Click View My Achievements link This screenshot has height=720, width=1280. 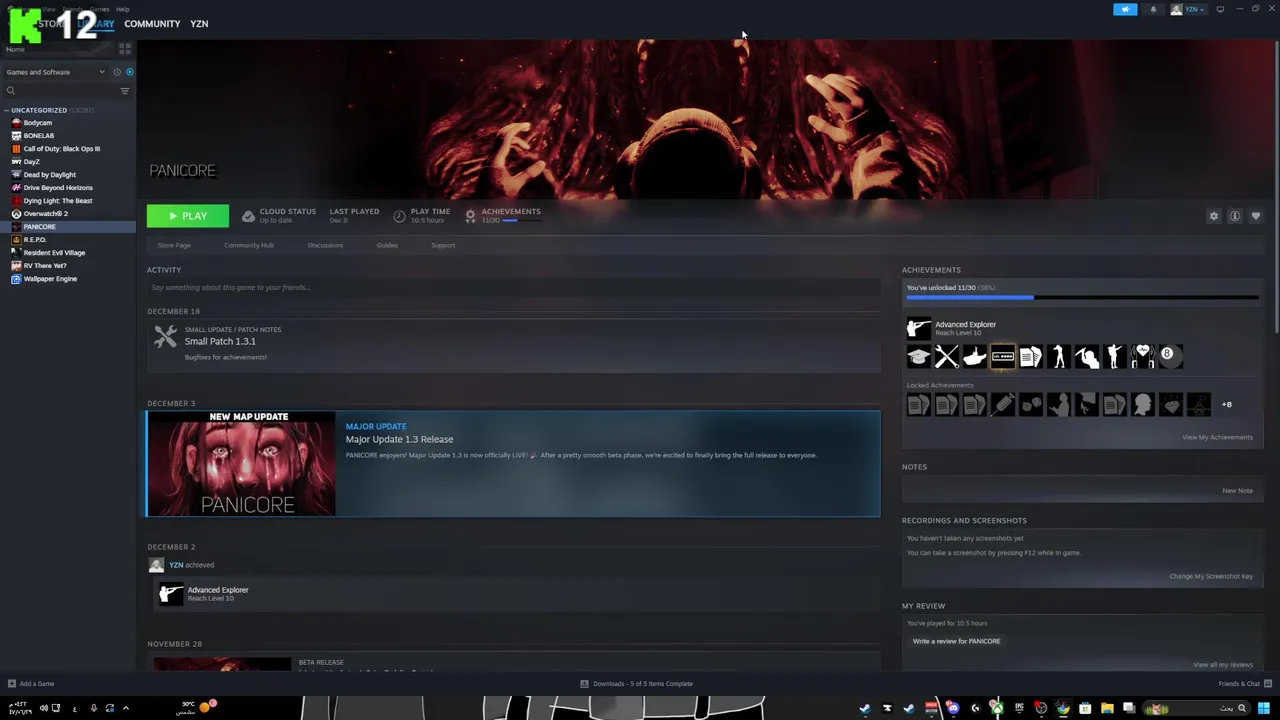pos(1217,437)
